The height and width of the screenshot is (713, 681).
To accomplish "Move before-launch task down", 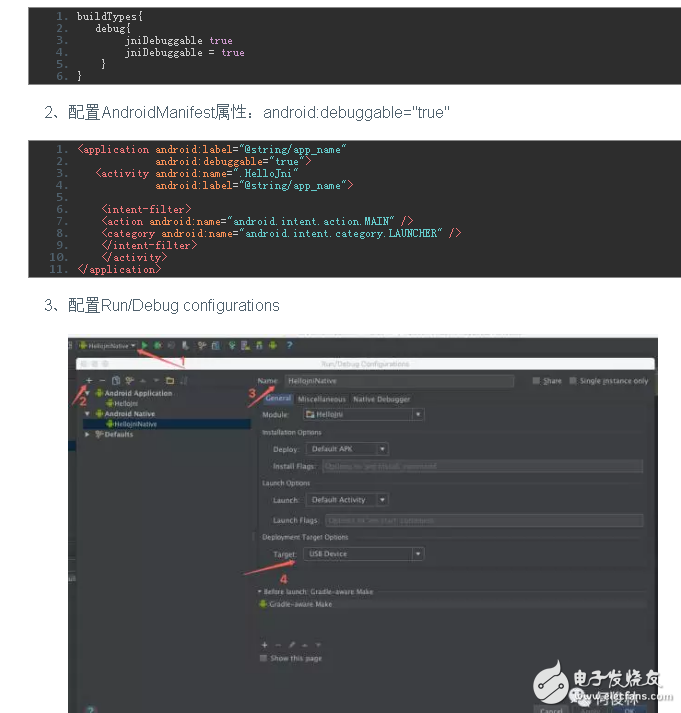I will click(x=318, y=645).
